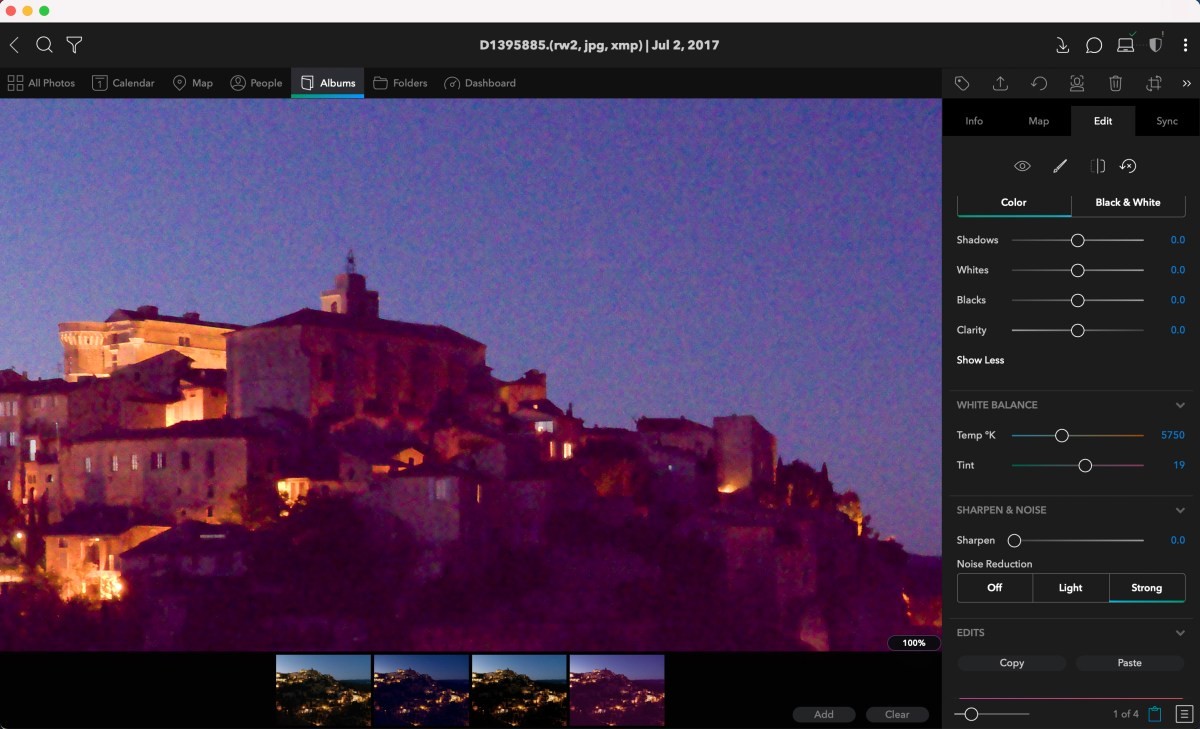
Task: Toggle the eye preview icon
Action: [x=1022, y=166]
